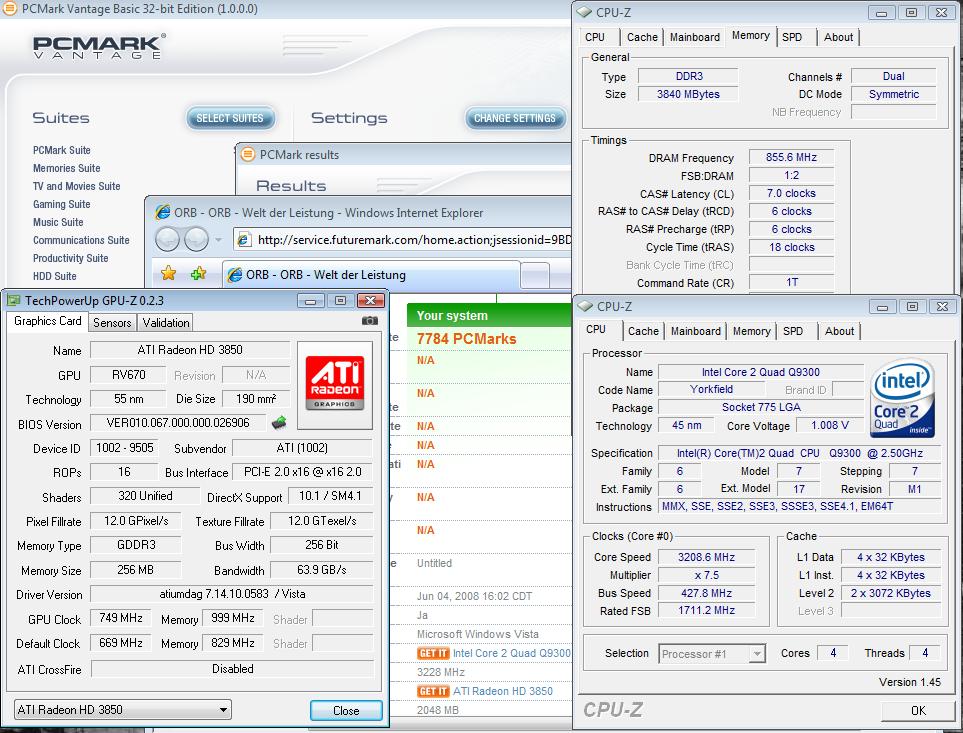Click the PCMark Vantage title bar icon

click(x=10, y=9)
